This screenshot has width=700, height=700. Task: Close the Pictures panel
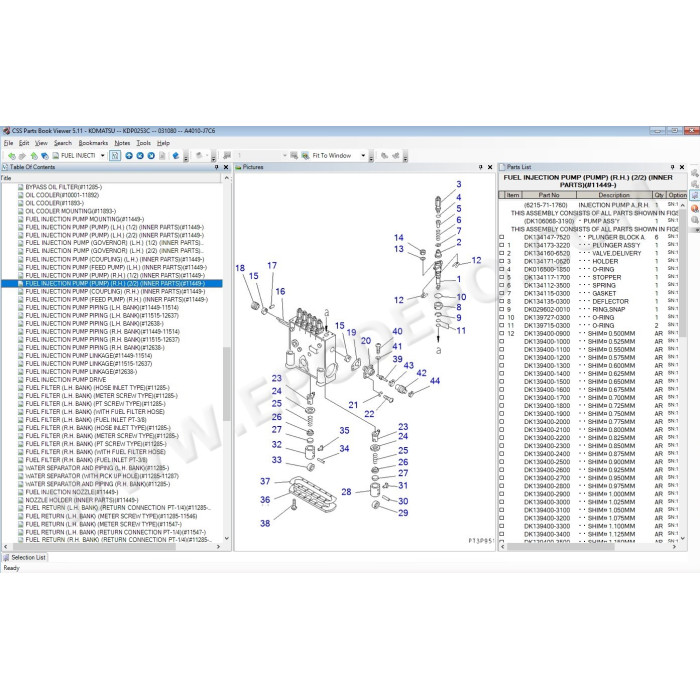490,167
